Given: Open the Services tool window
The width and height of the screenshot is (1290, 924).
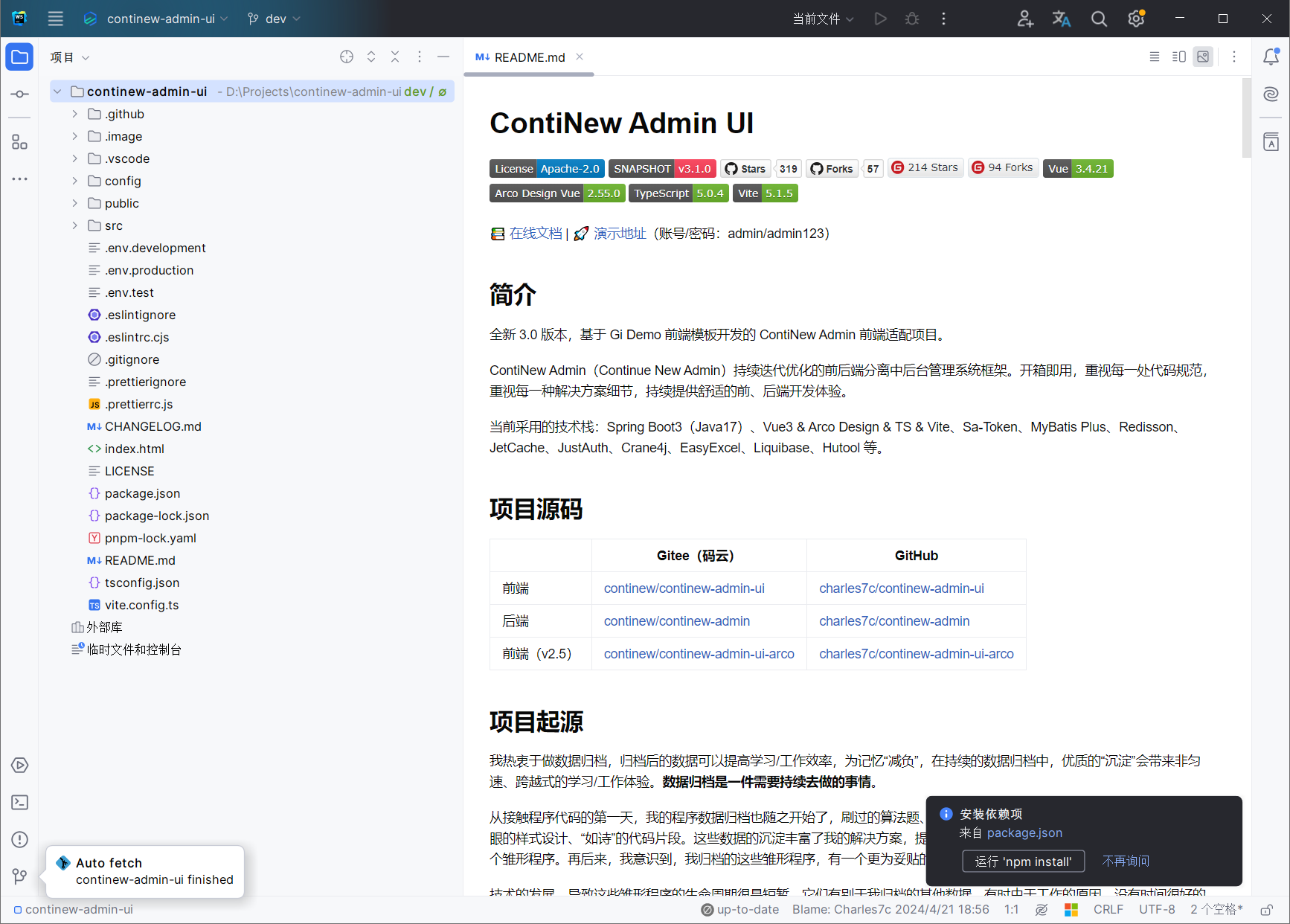Looking at the screenshot, I should coord(19,766).
